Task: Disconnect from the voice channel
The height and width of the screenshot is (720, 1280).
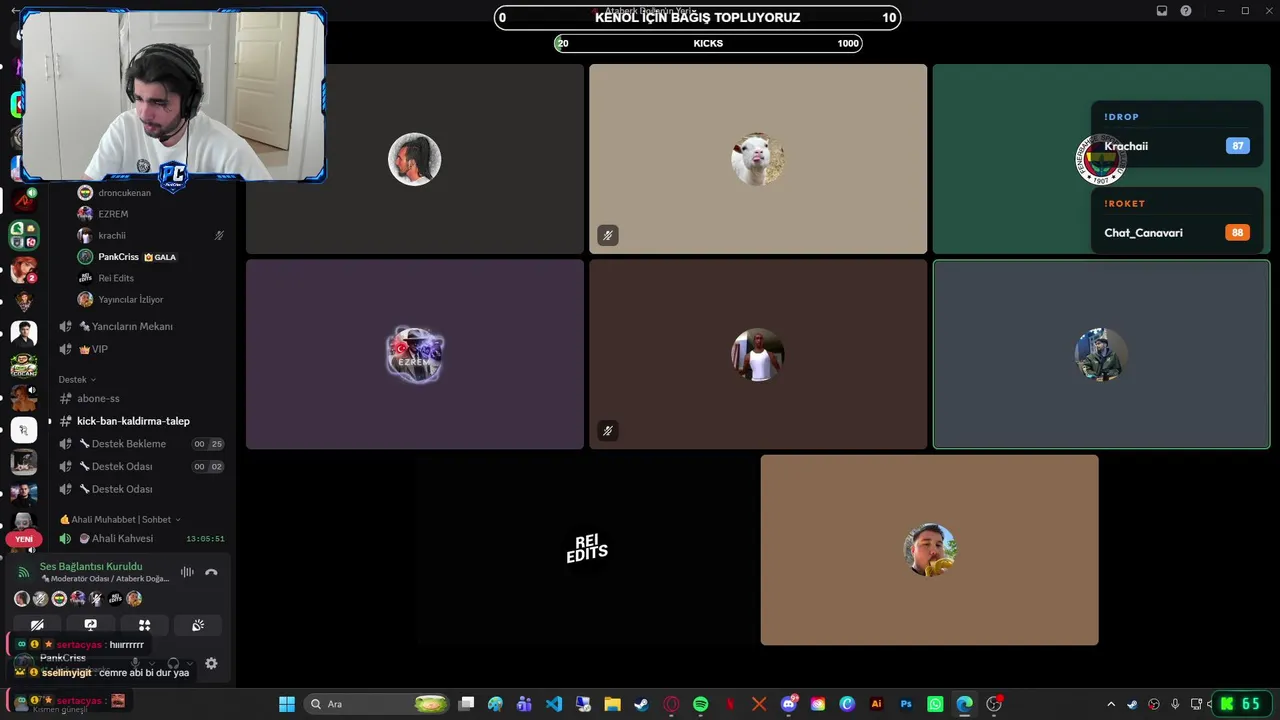Action: click(x=211, y=573)
